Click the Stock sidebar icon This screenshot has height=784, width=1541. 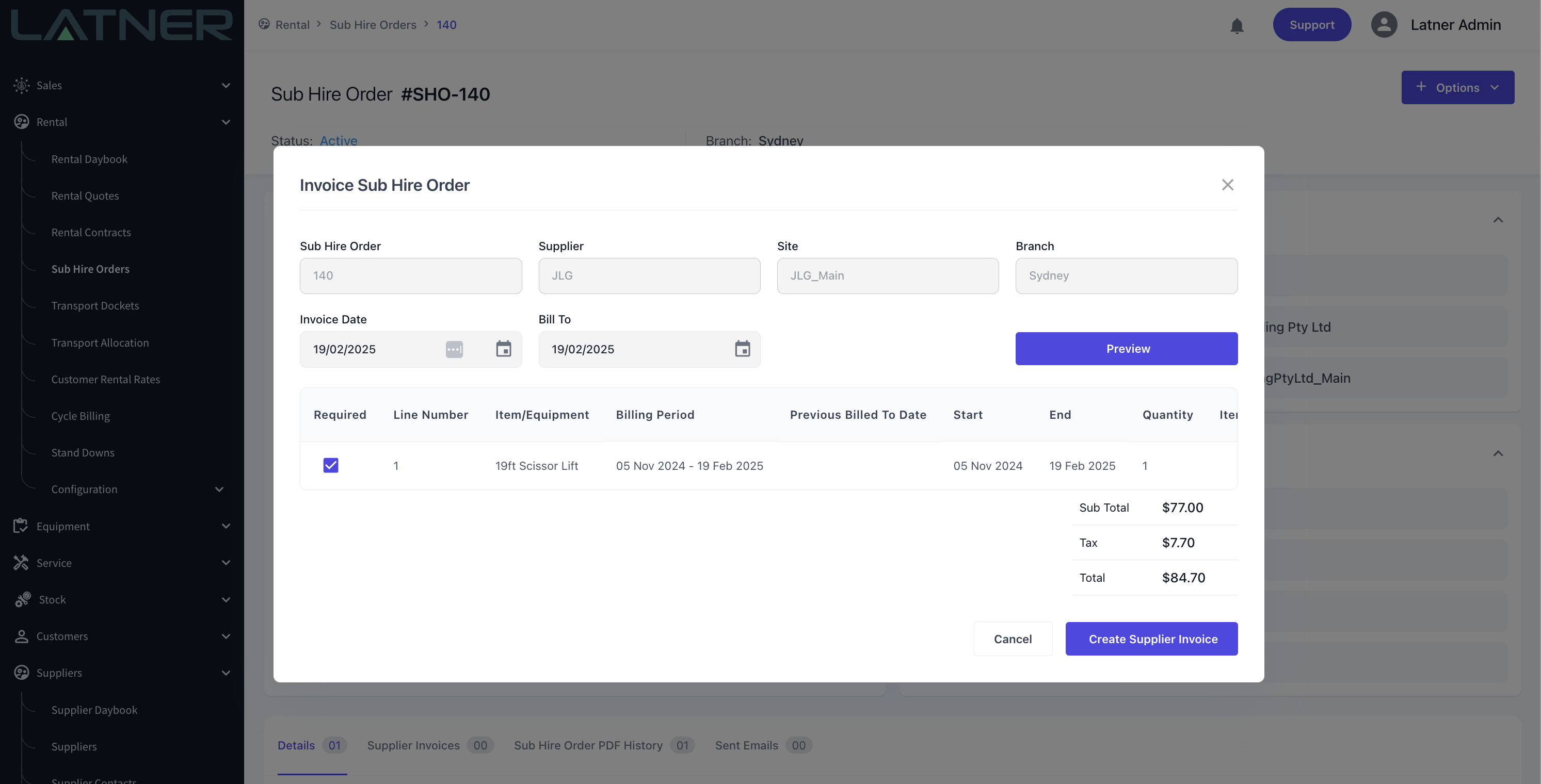[23, 599]
